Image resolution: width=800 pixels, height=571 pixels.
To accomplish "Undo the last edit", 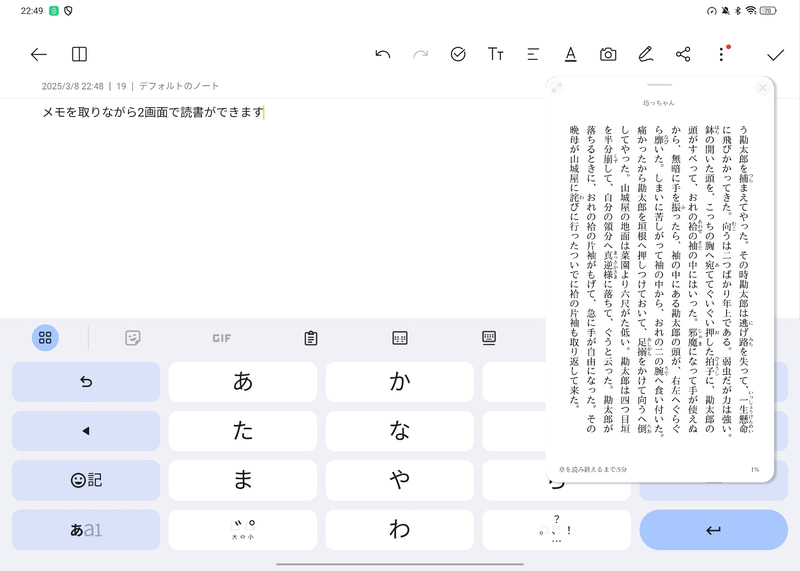I will point(382,54).
